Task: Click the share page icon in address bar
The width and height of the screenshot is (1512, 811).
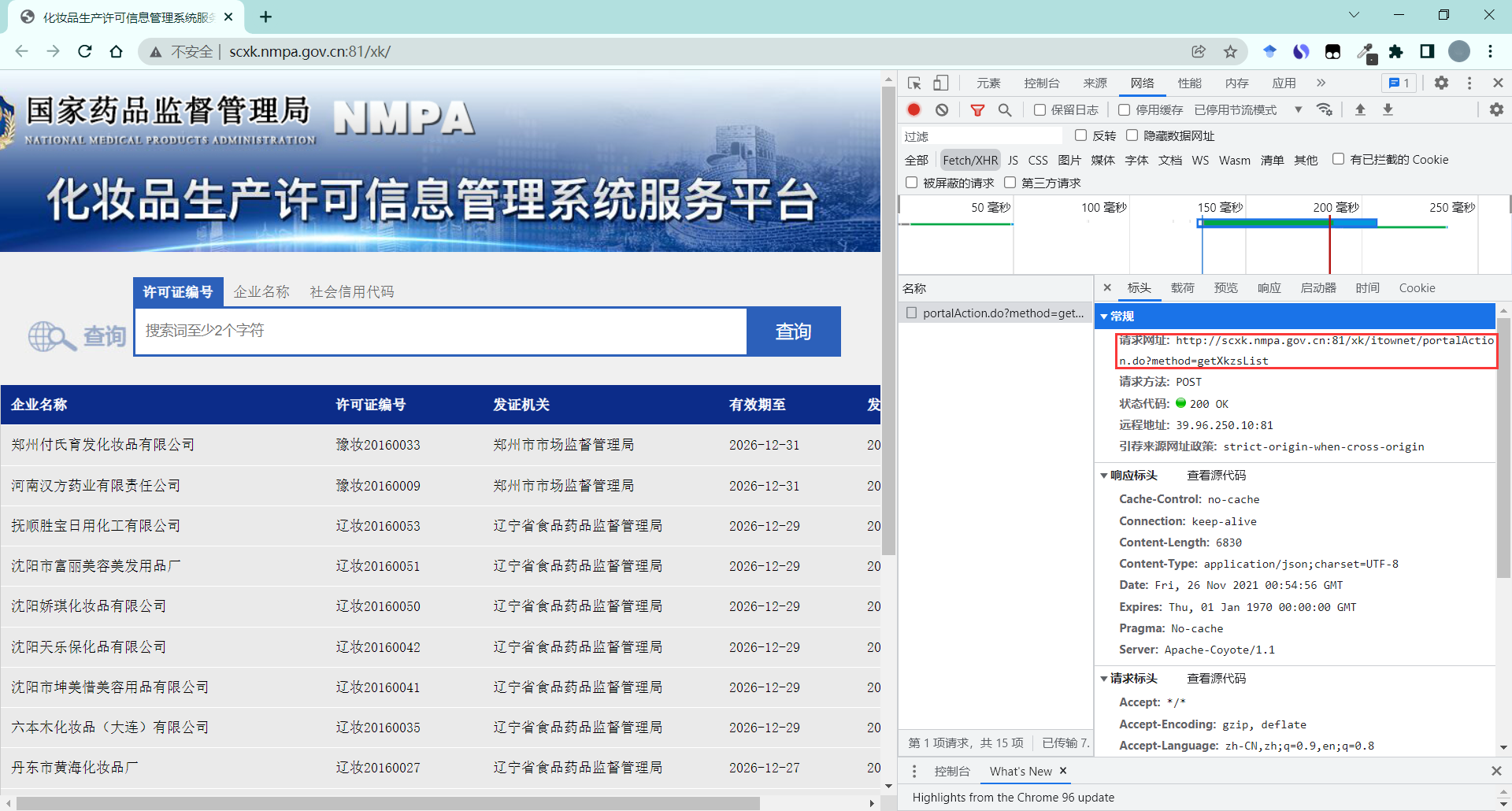Action: [x=1199, y=51]
